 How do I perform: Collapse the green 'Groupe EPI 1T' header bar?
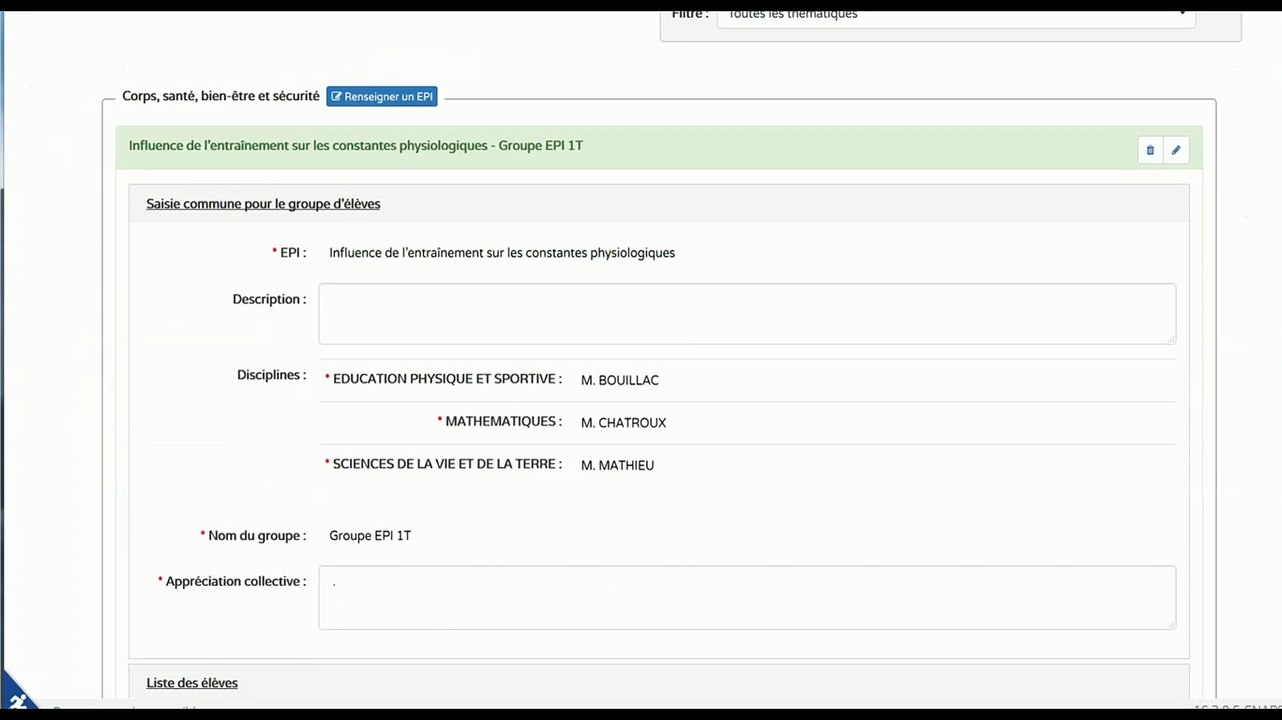(659, 147)
